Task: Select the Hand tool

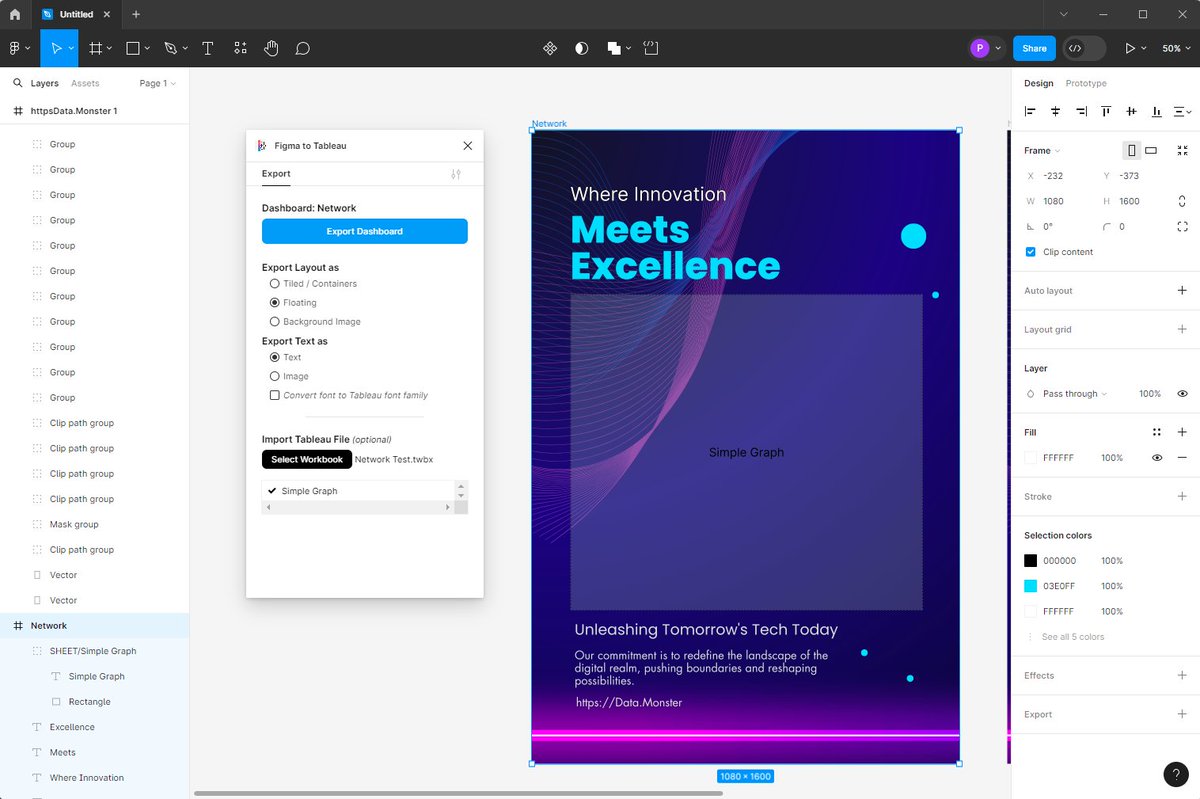Action: [271, 48]
